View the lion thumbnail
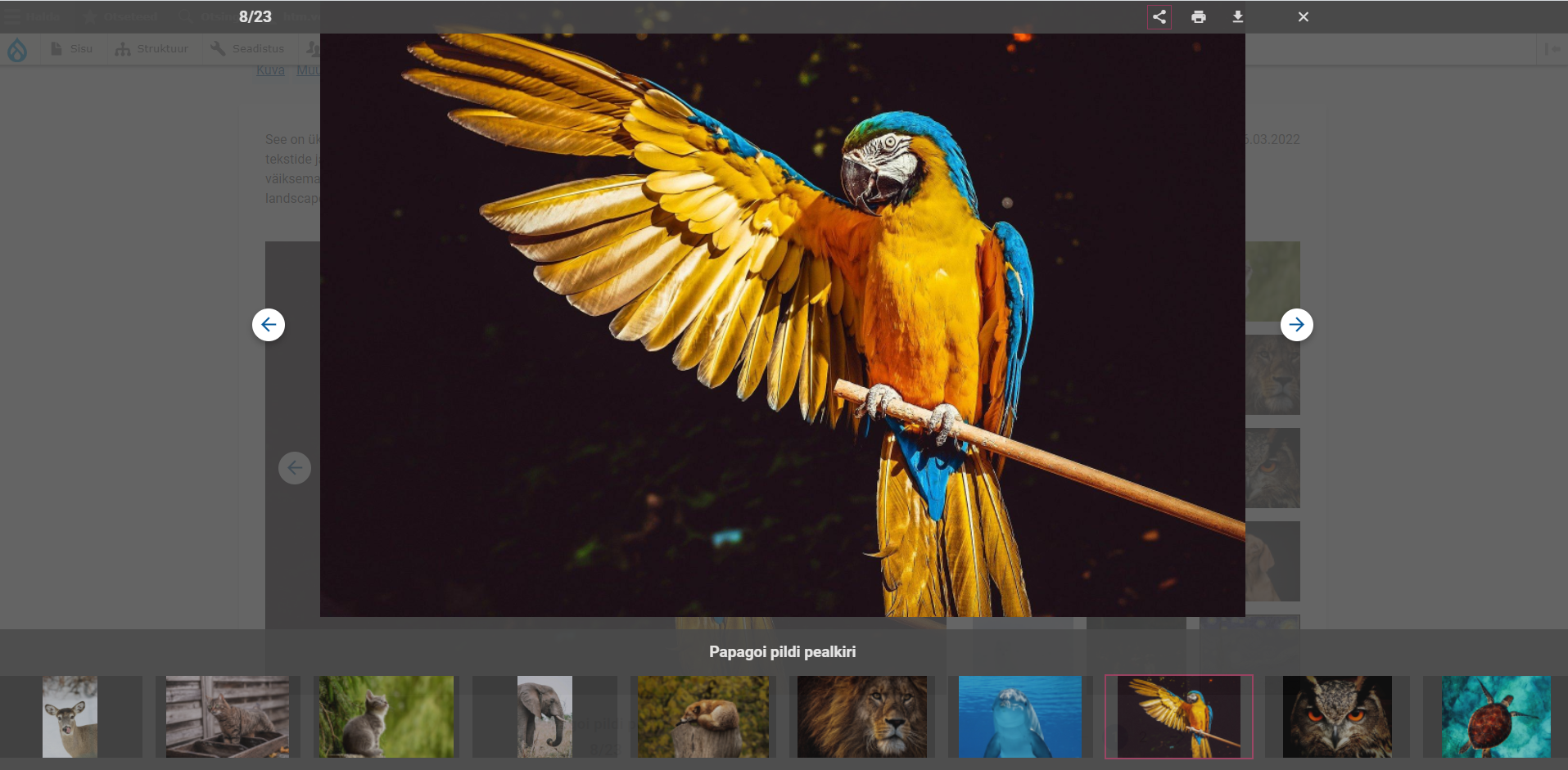Image resolution: width=1568 pixels, height=770 pixels. click(x=861, y=716)
